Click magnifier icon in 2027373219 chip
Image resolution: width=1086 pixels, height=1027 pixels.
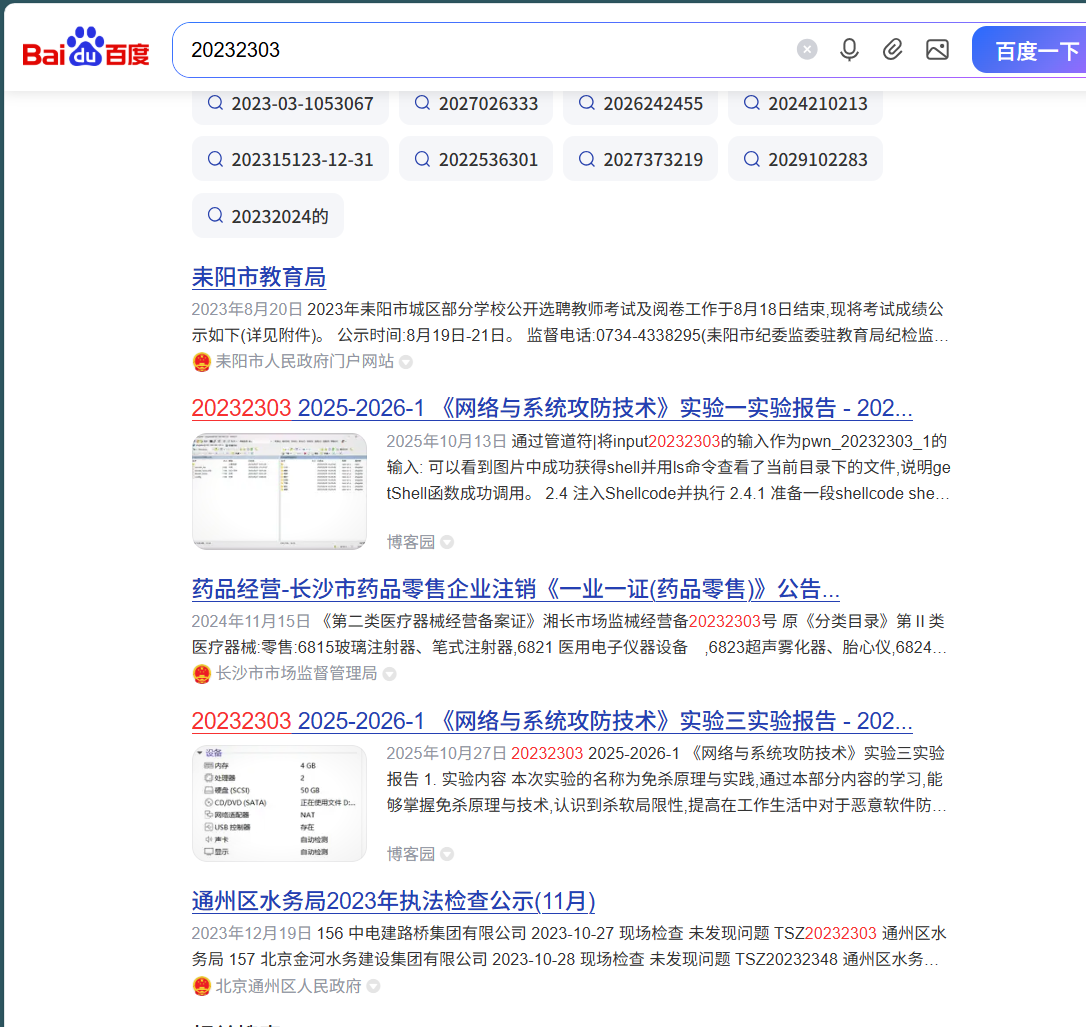coord(587,159)
